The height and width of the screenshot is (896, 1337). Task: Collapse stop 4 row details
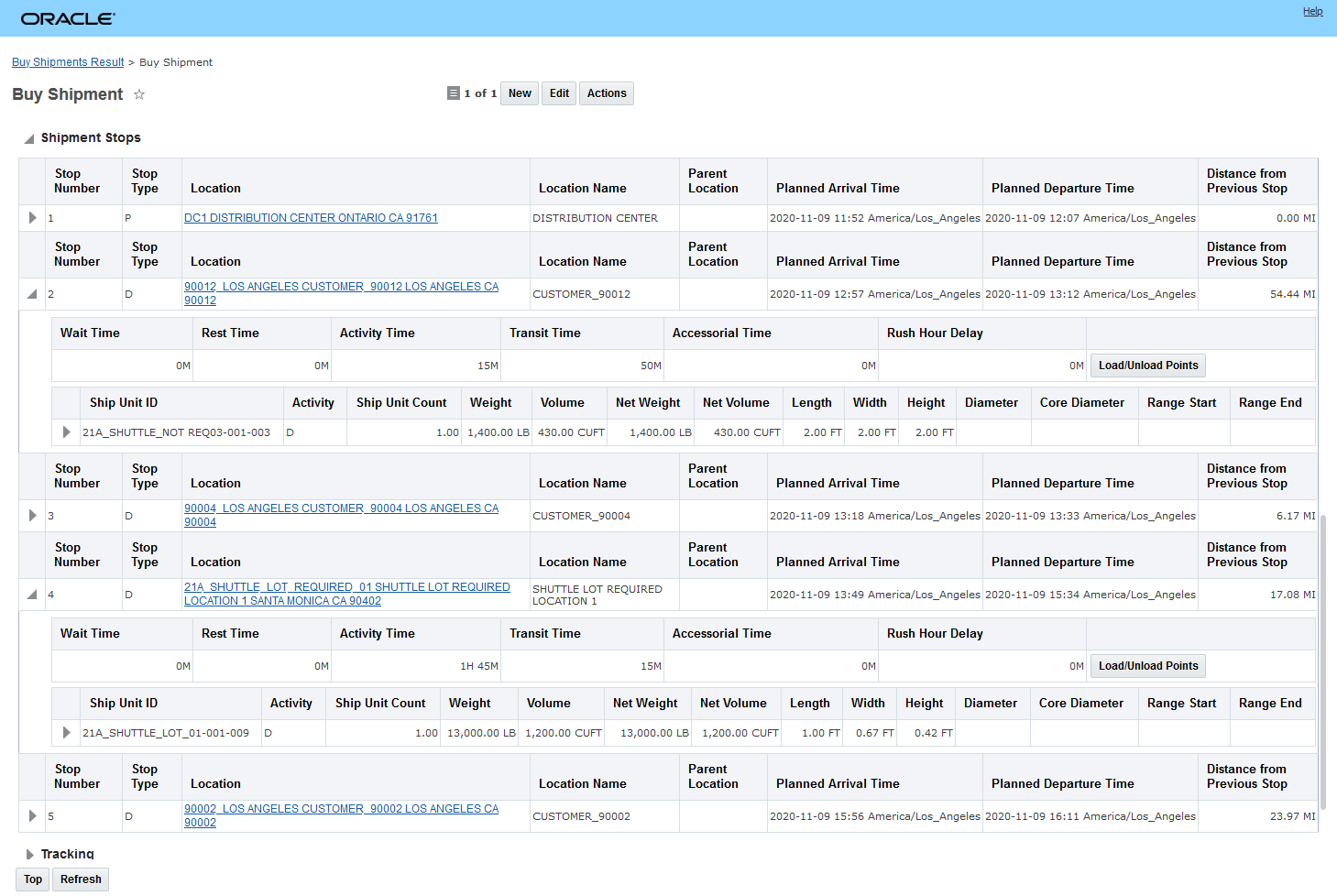pyautogui.click(x=32, y=595)
